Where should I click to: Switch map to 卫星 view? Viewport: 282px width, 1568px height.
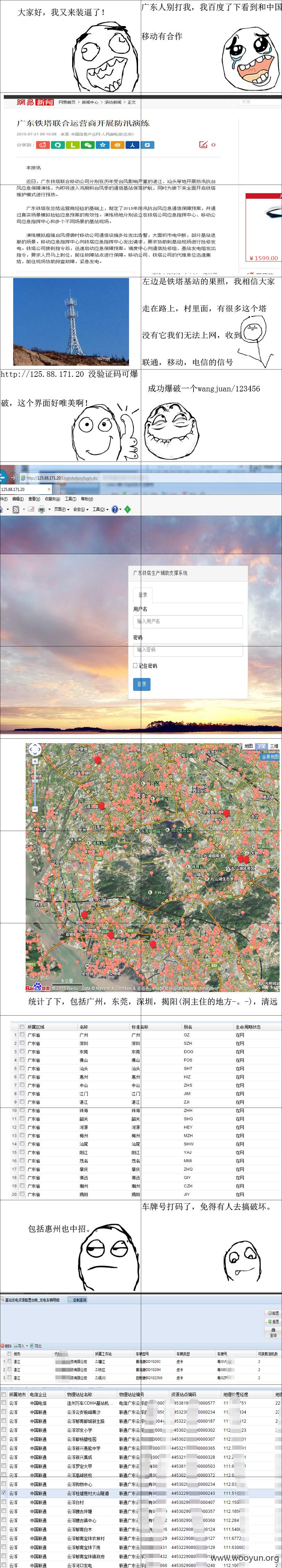click(x=261, y=746)
